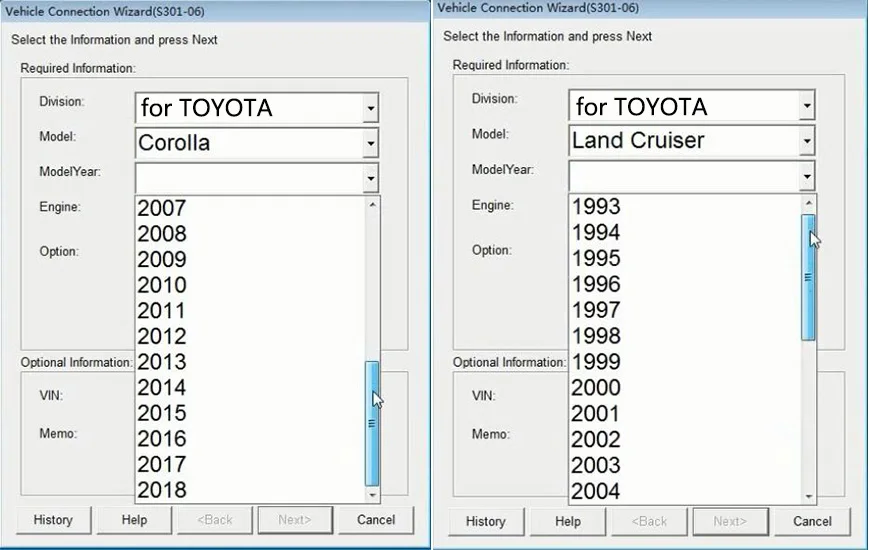The height and width of the screenshot is (550, 870).
Task: Select model year 2010 for Corolla
Action: [250, 285]
